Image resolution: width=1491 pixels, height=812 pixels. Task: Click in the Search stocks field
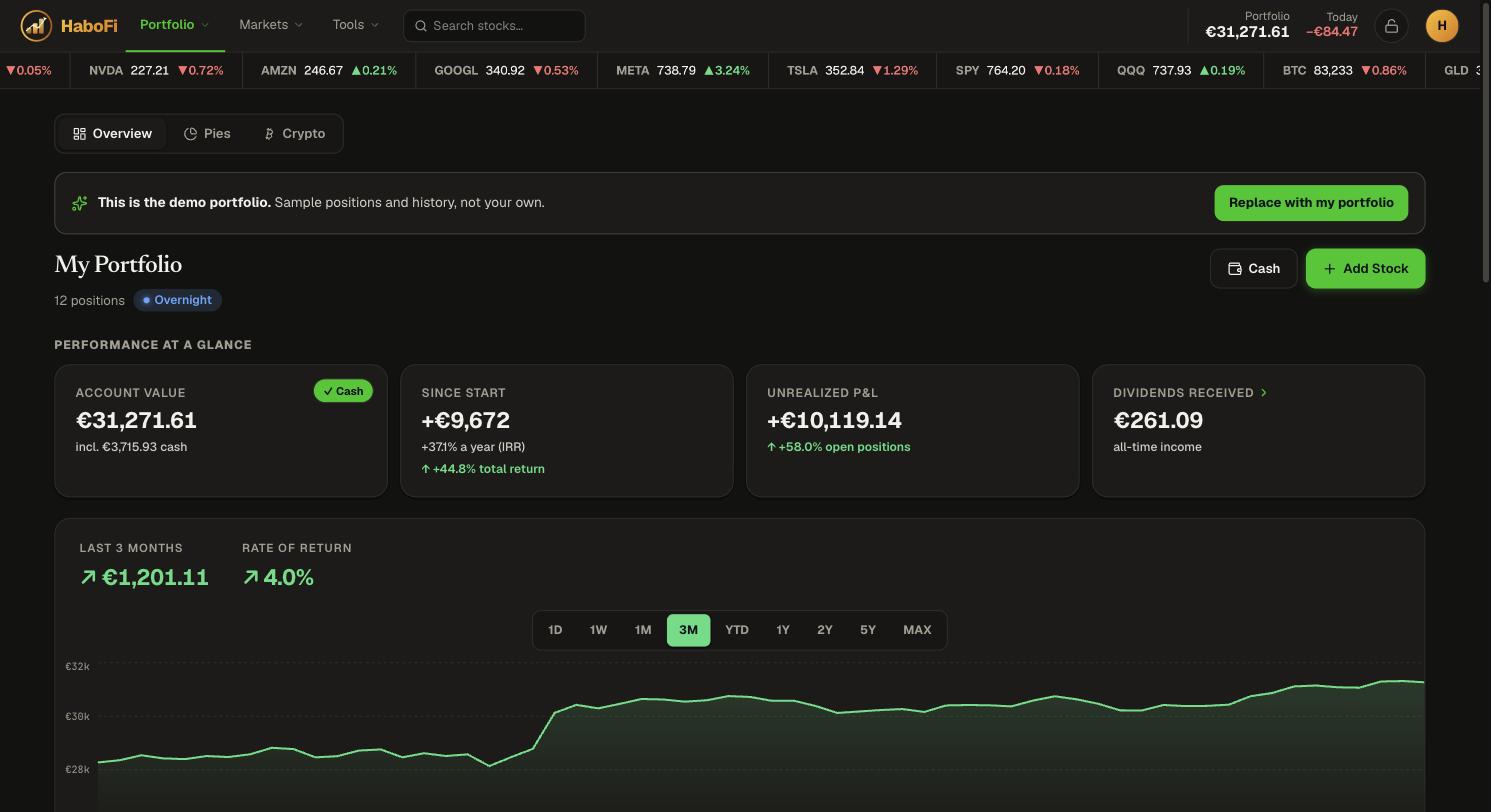click(494, 26)
